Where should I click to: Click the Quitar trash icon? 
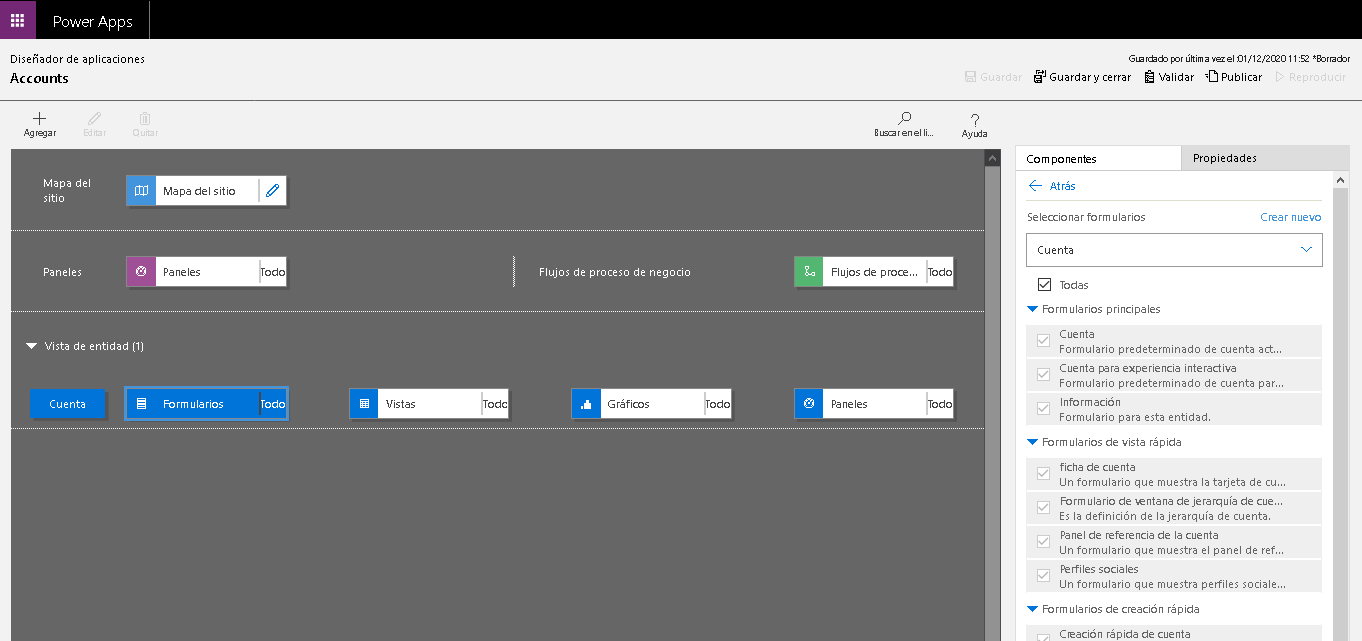pyautogui.click(x=145, y=118)
